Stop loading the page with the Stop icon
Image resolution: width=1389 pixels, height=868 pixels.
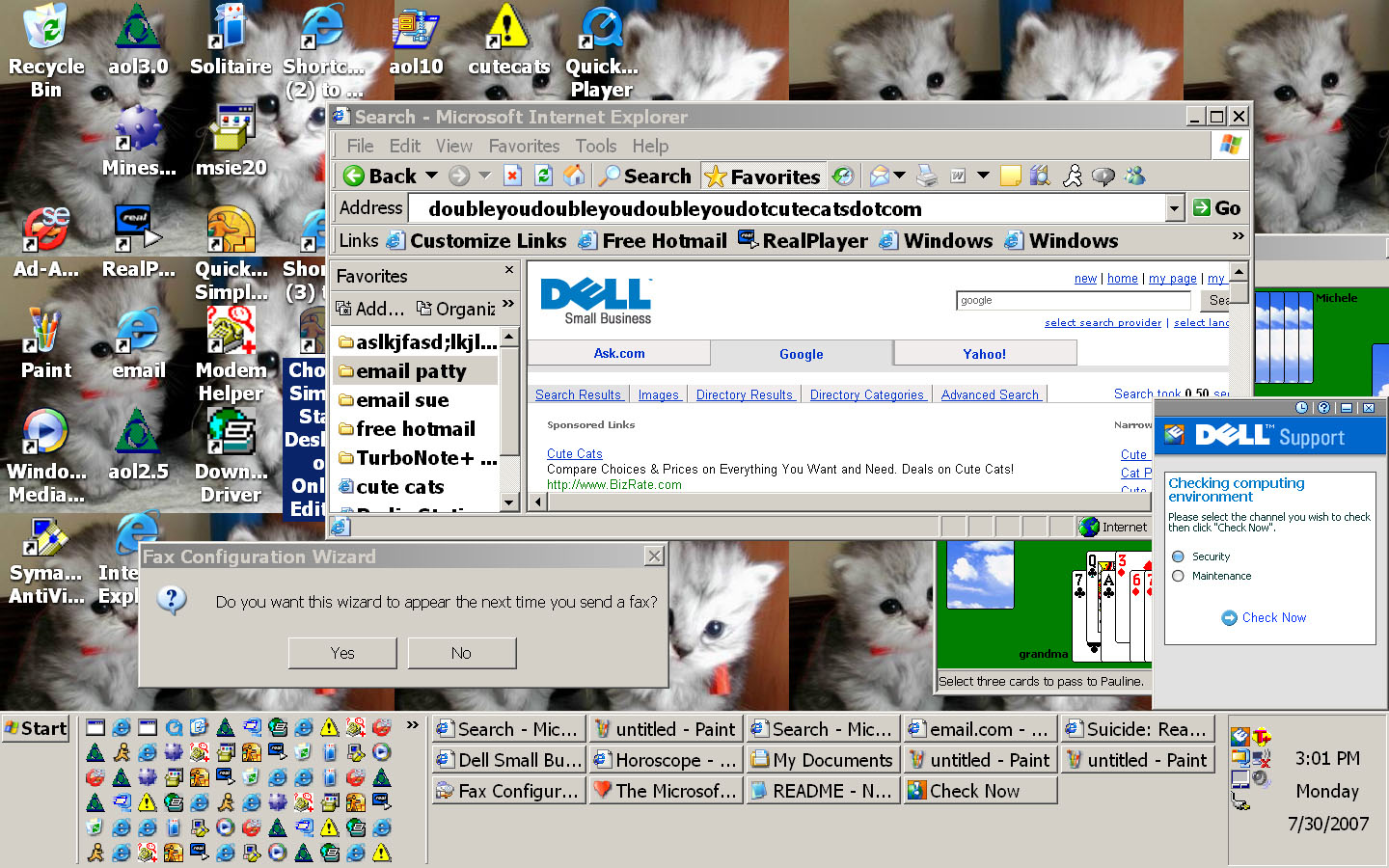click(x=513, y=176)
